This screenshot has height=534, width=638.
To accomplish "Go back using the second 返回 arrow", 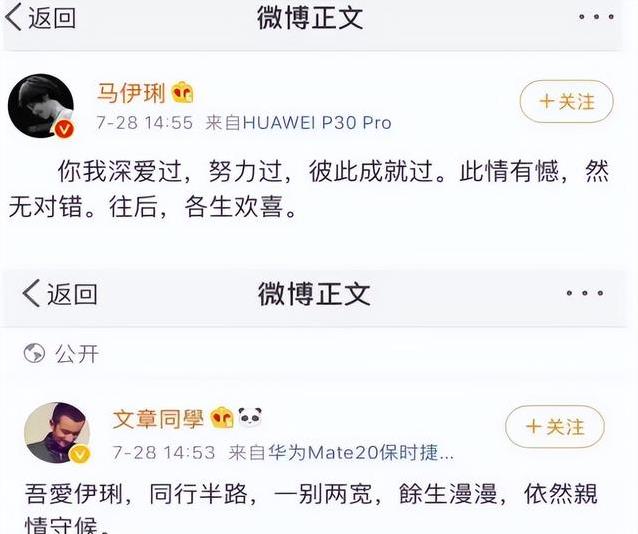I will pos(59,293).
